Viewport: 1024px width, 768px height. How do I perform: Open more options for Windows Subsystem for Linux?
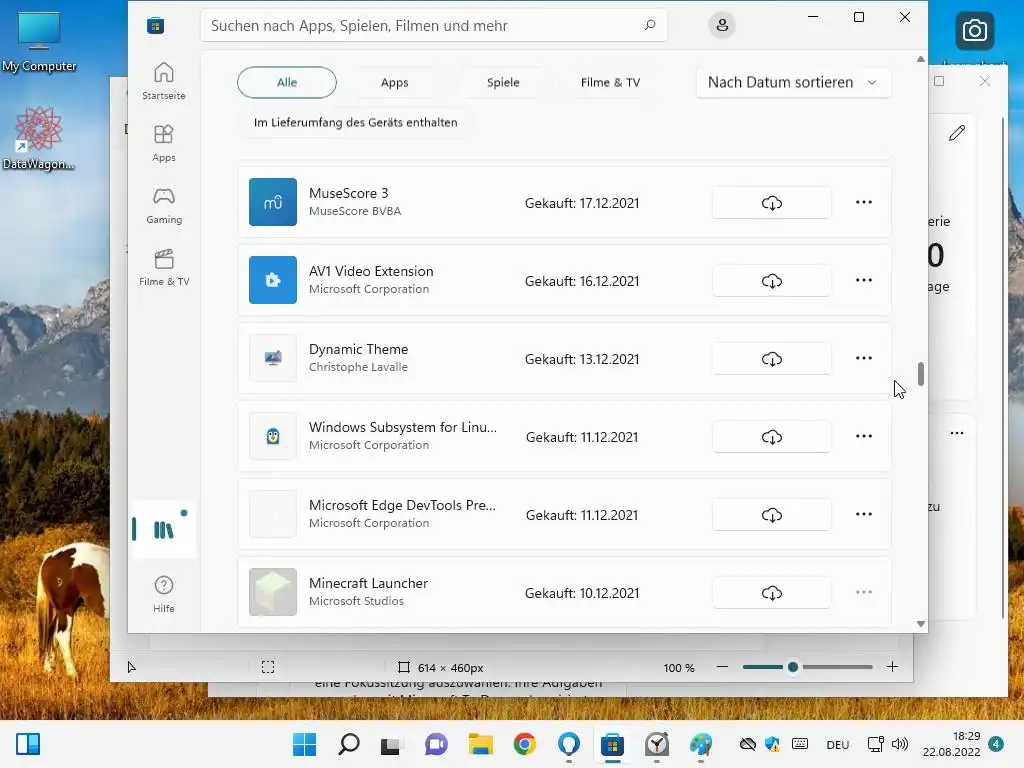tap(863, 436)
